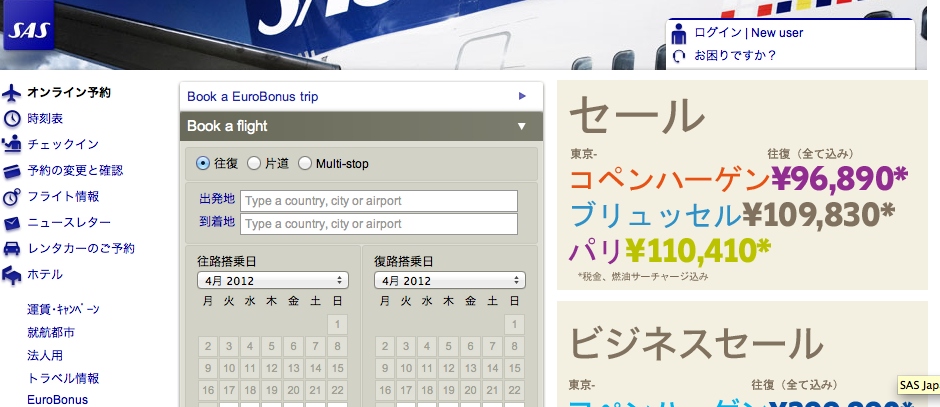Click the card icon for booking changes
Screen dimensions: 940x407
(x=11, y=171)
